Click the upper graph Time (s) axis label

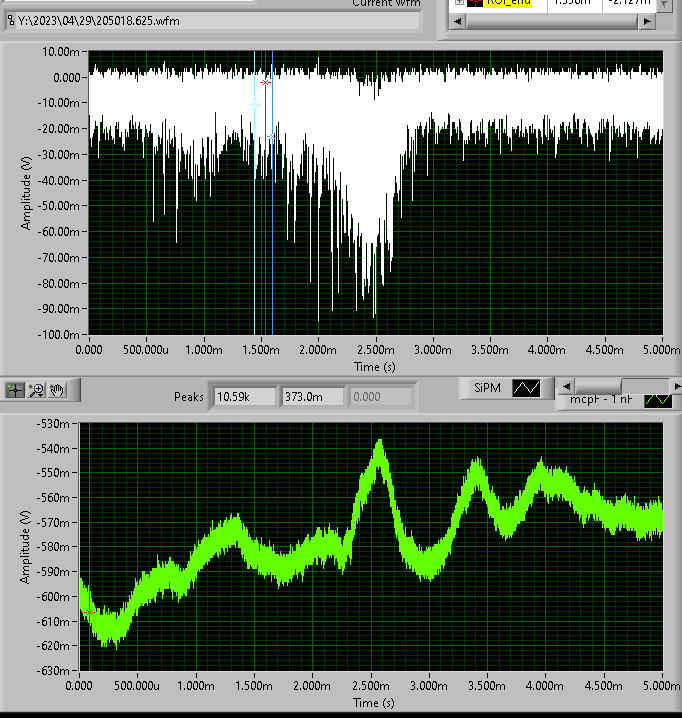(x=375, y=367)
